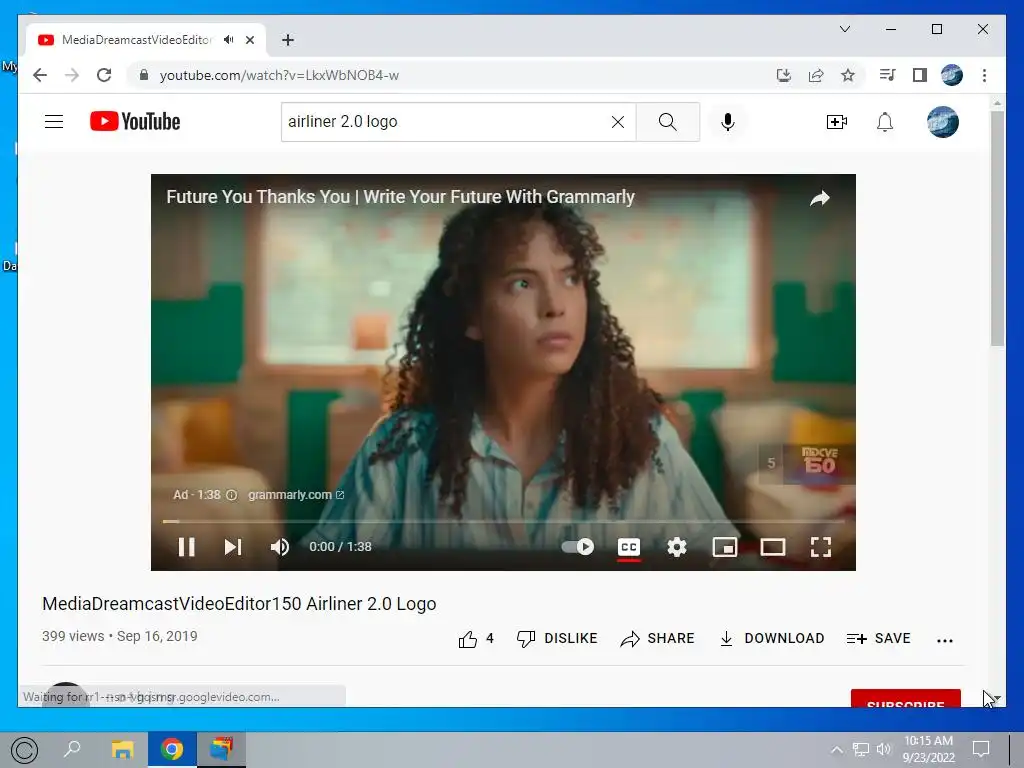
Task: Switch to miniplayer mode
Action: point(725,547)
